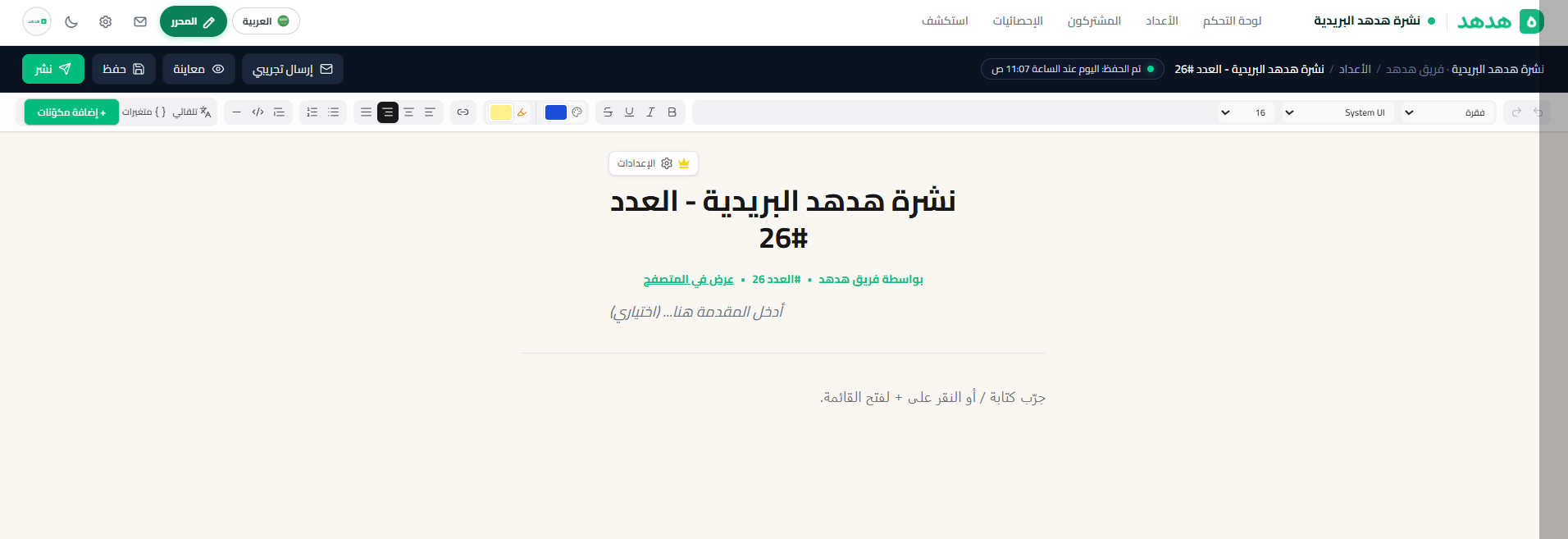
Task: Insert a hyperlink with the link icon
Action: point(463,112)
